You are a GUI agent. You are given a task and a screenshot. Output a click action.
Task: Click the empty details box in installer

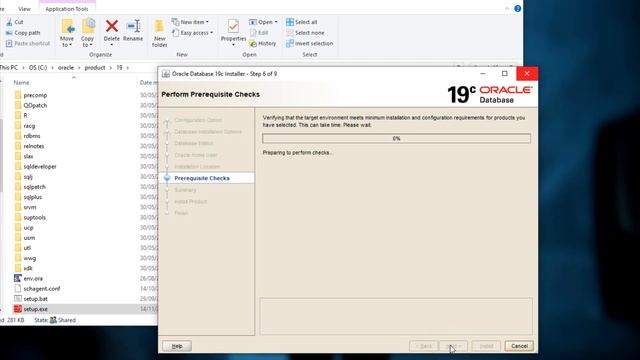(x=396, y=316)
